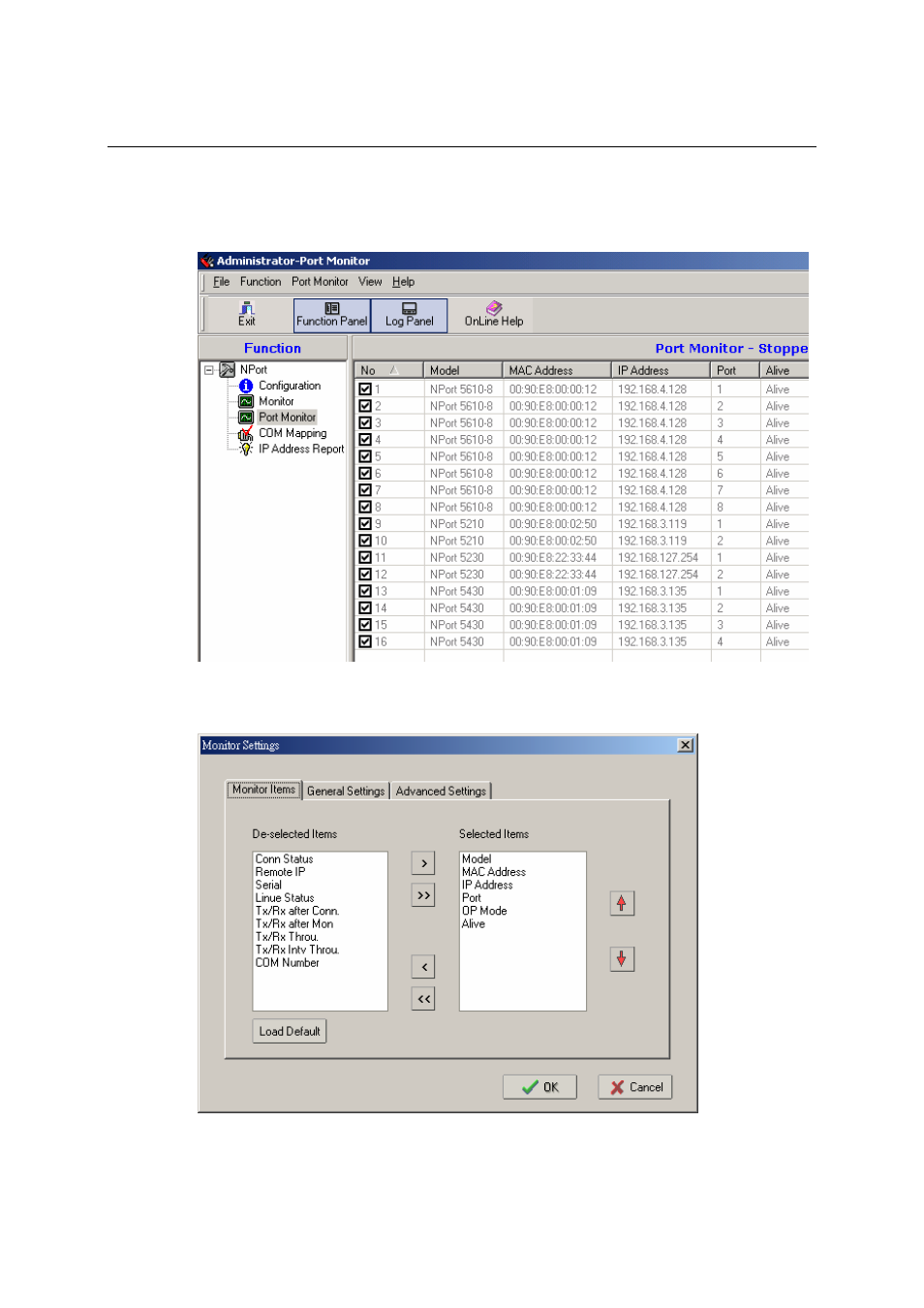Uncheck the checkbox for row 2
924x1308 pixels.
tap(365, 406)
